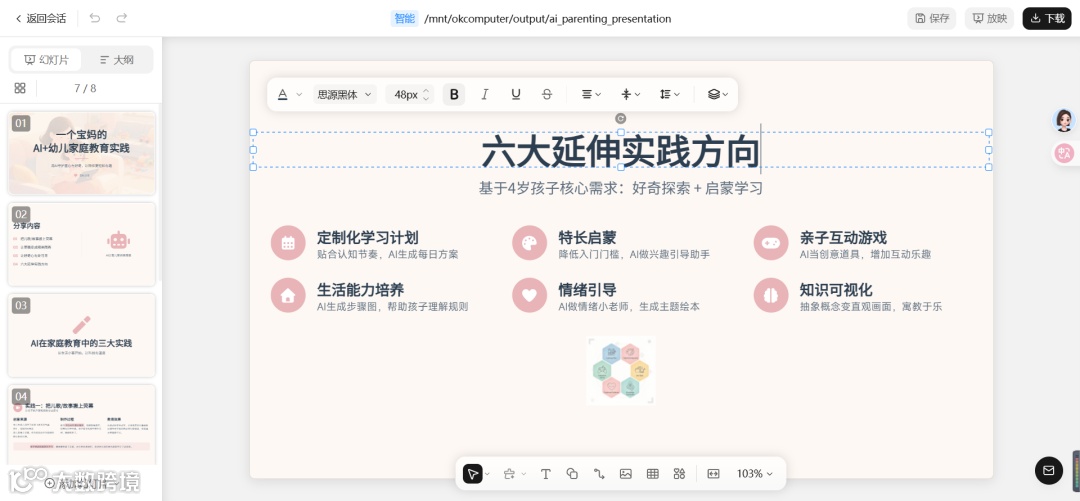Select slide 02 分享内容 thumbnail

pos(81,244)
